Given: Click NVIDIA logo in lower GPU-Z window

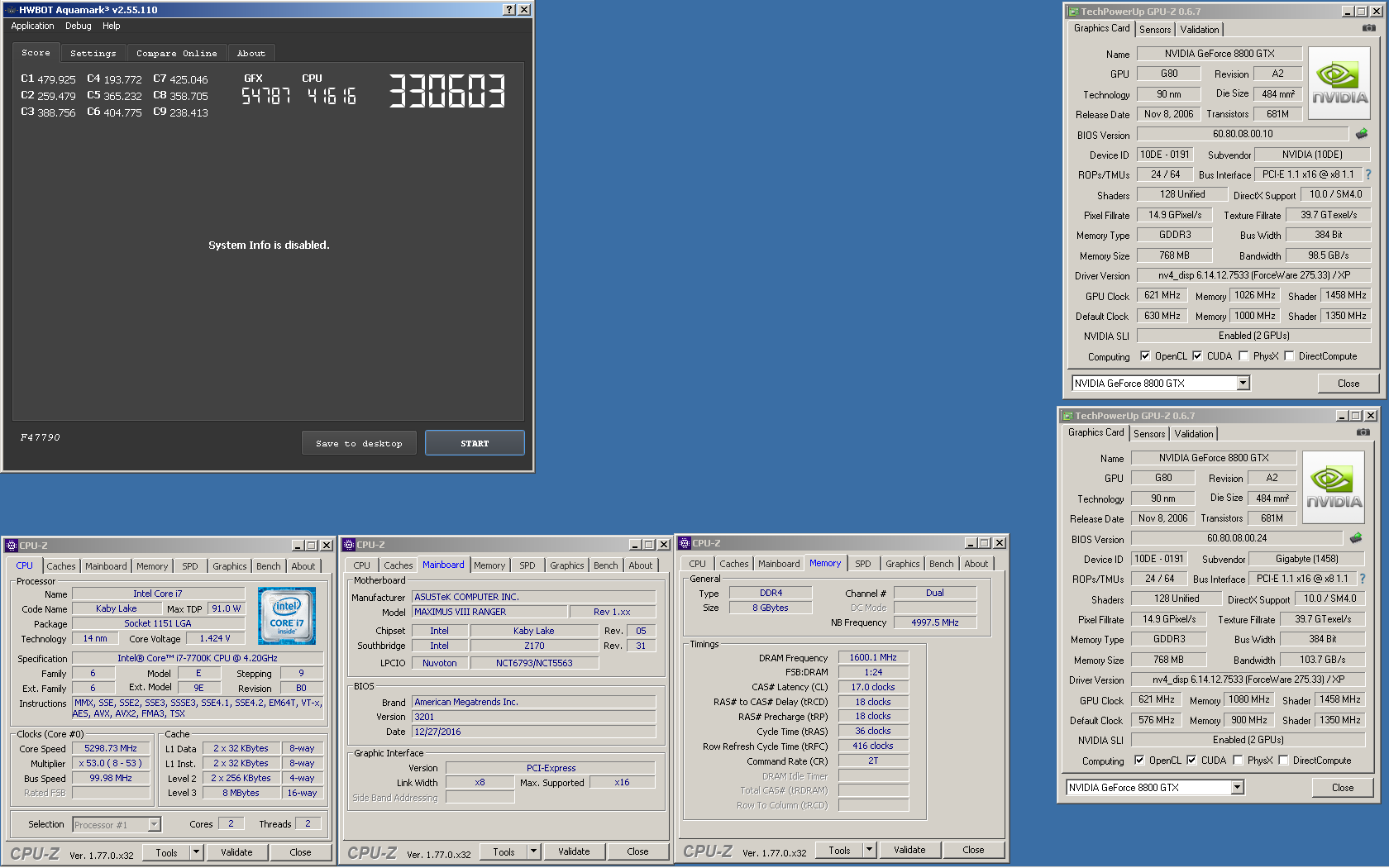Looking at the screenshot, I should click(1334, 487).
